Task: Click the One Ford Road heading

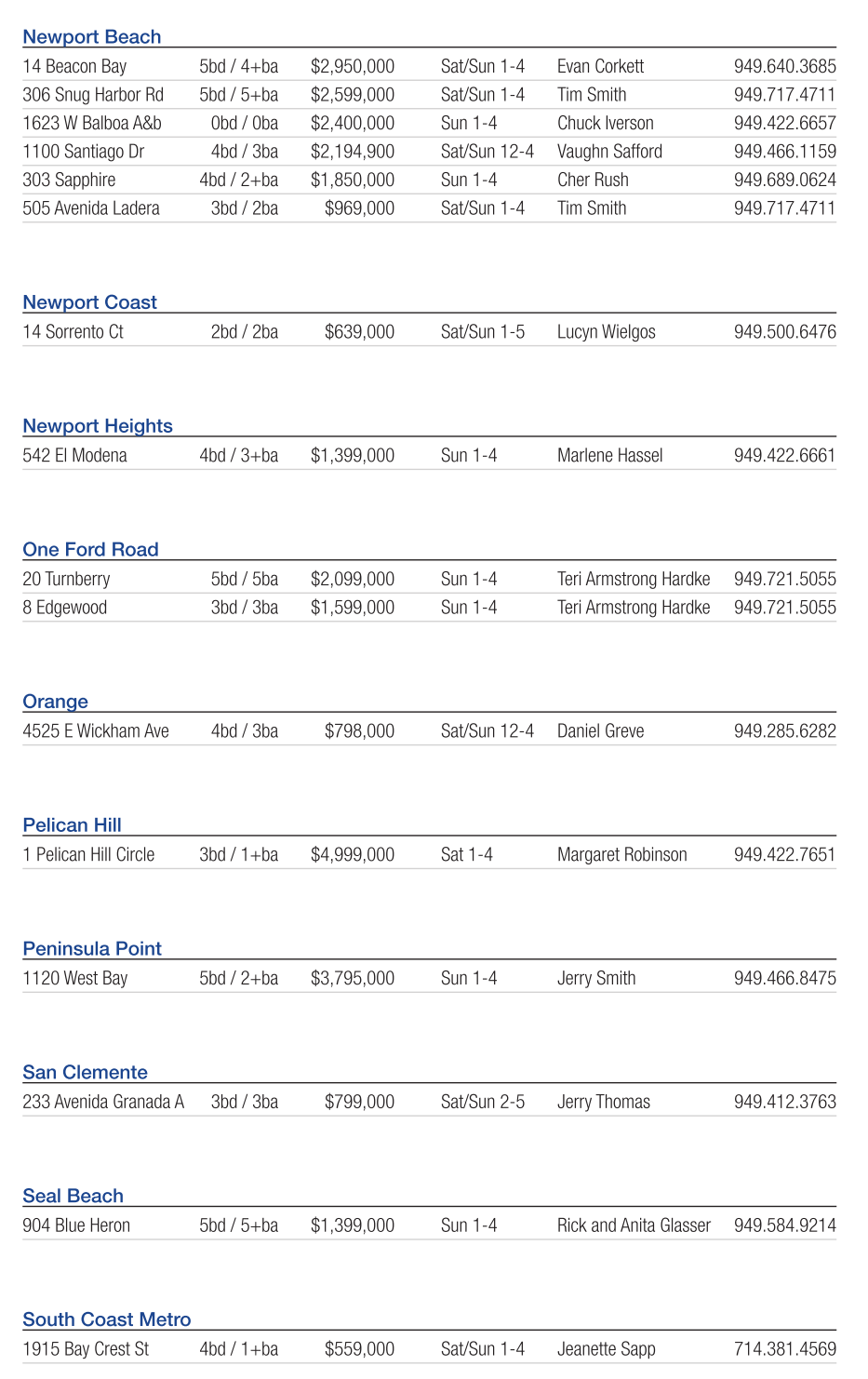Action: [x=90, y=550]
